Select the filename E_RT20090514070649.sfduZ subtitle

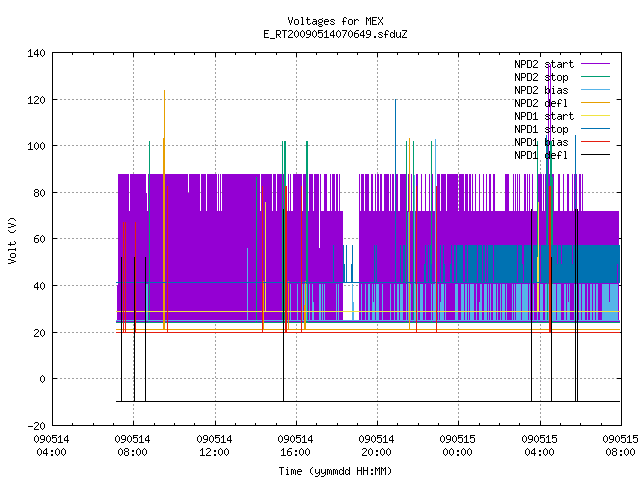335,34
